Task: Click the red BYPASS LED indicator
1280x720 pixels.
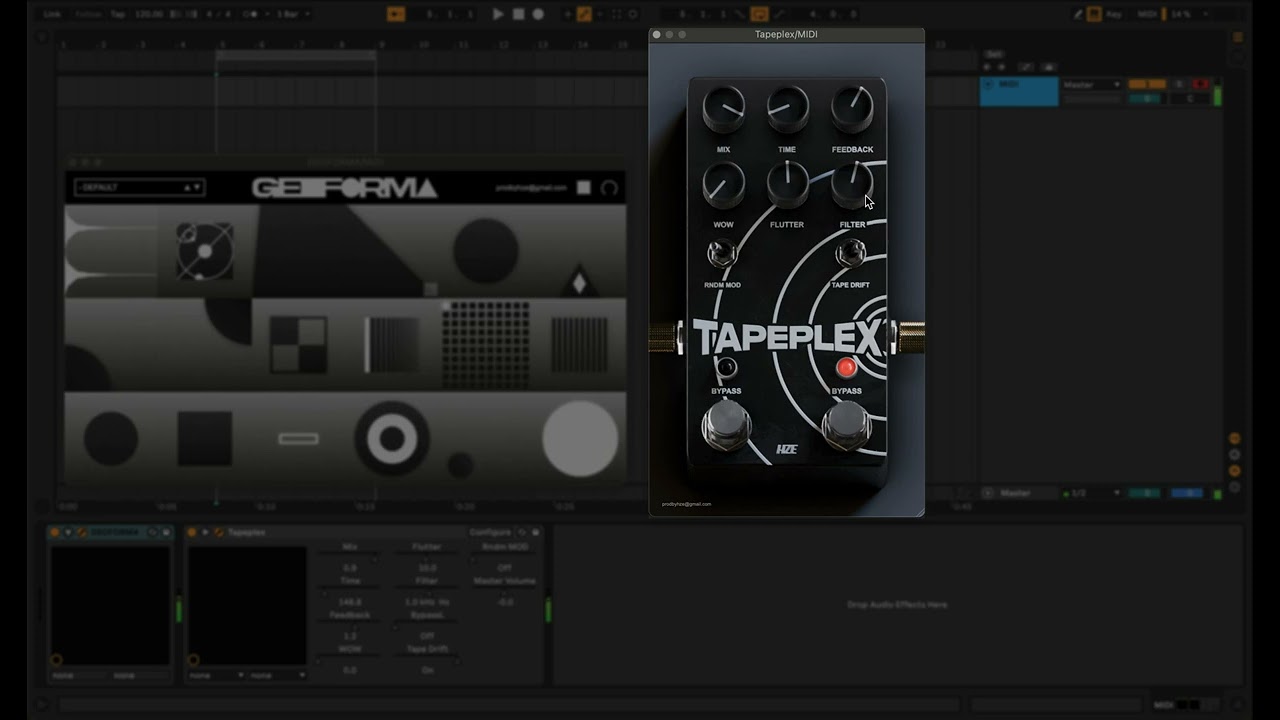Action: pos(847,367)
